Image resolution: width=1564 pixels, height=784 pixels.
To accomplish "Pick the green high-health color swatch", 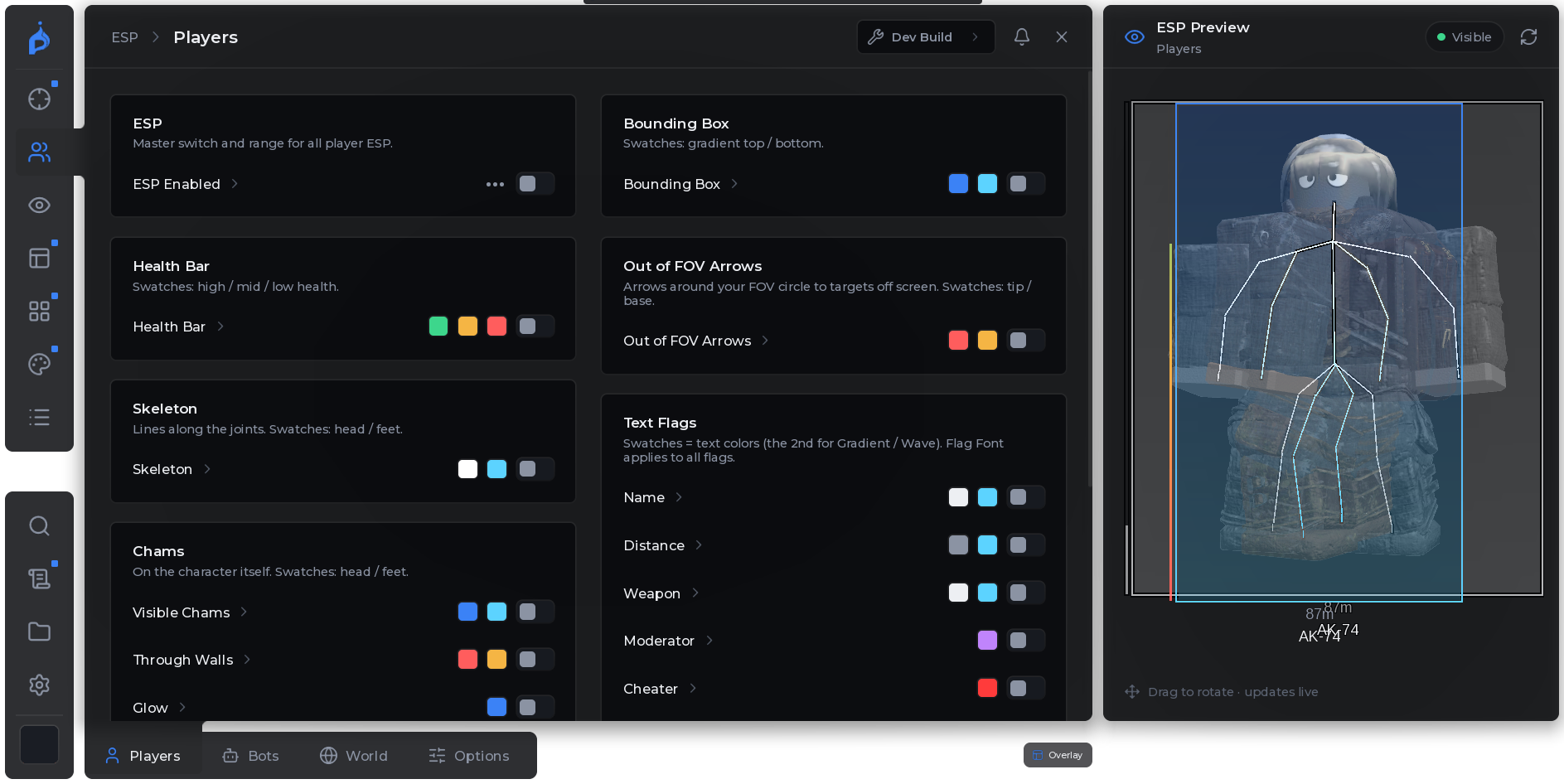I will tap(438, 327).
